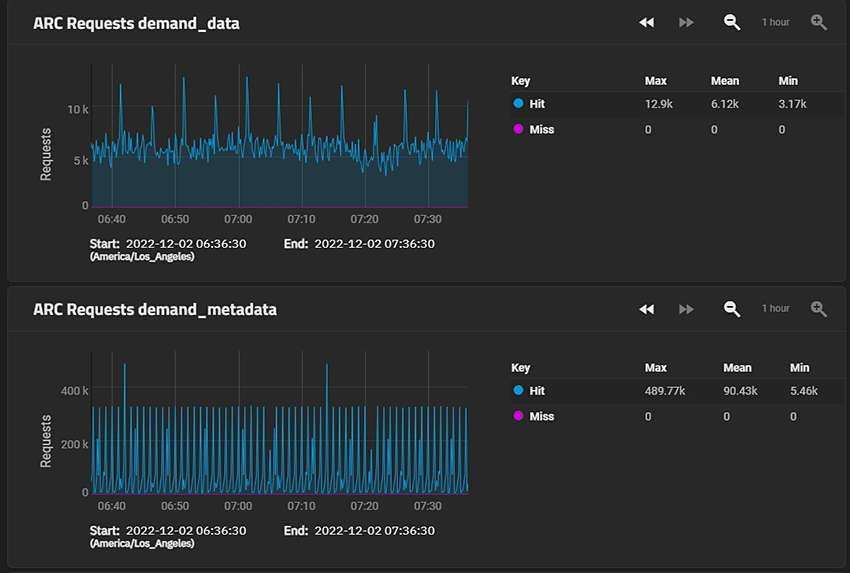This screenshot has width=850, height=573.
Task: Zoom out the demand_data chart
Action: click(732, 22)
